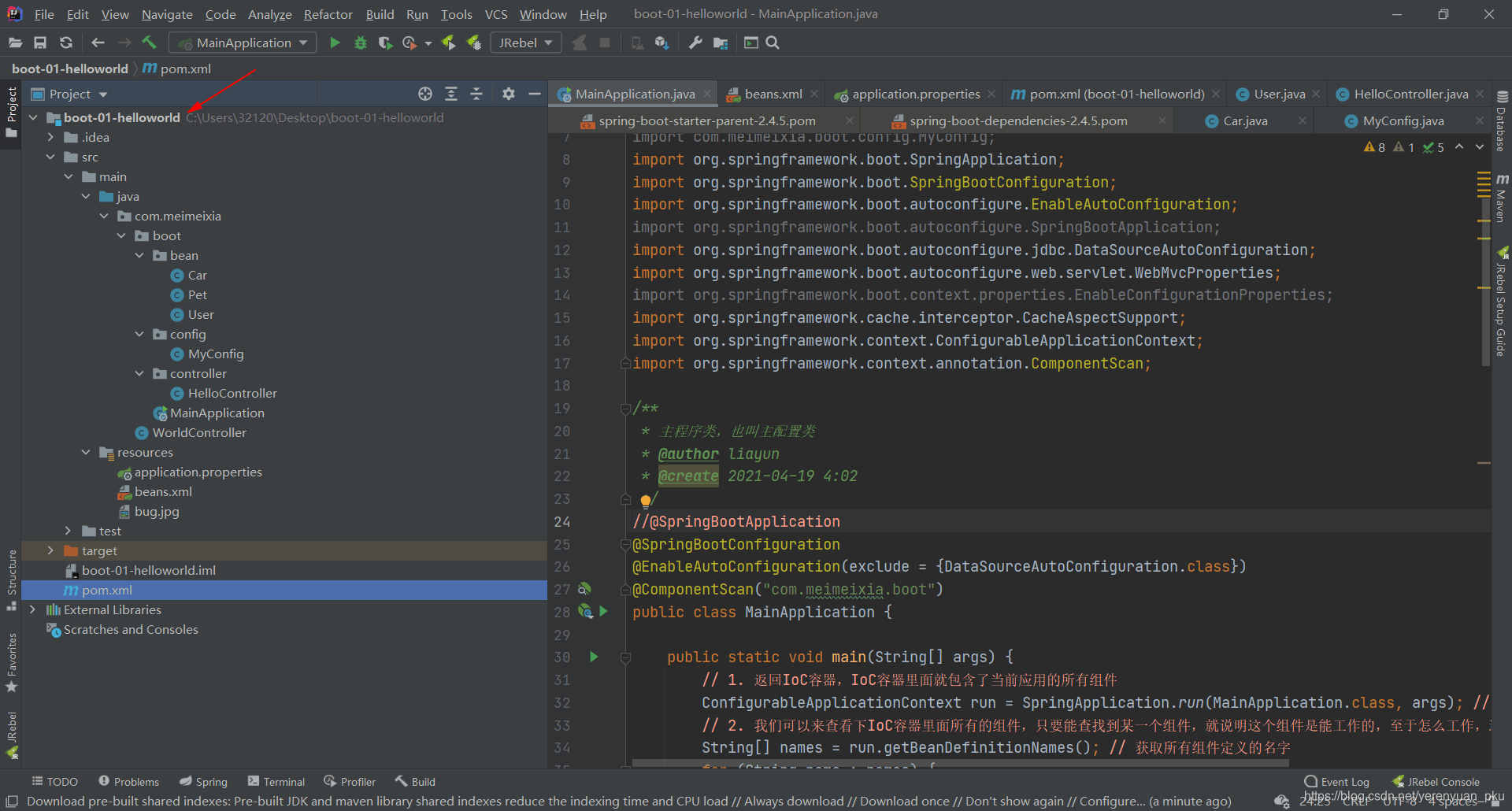Open the Database tool window
Viewport: 1512px width, 811px height.
(x=1502, y=120)
